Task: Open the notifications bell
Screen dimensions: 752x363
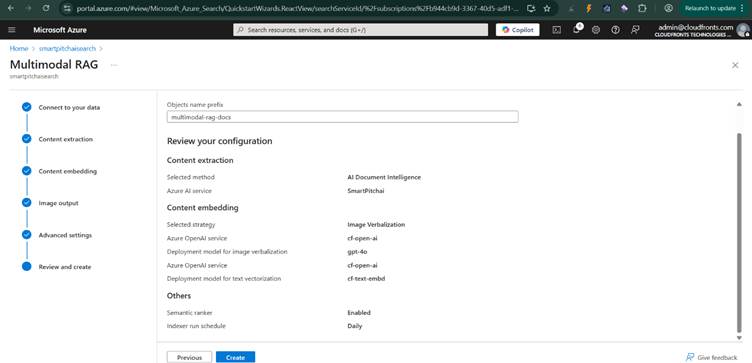Action: point(576,30)
